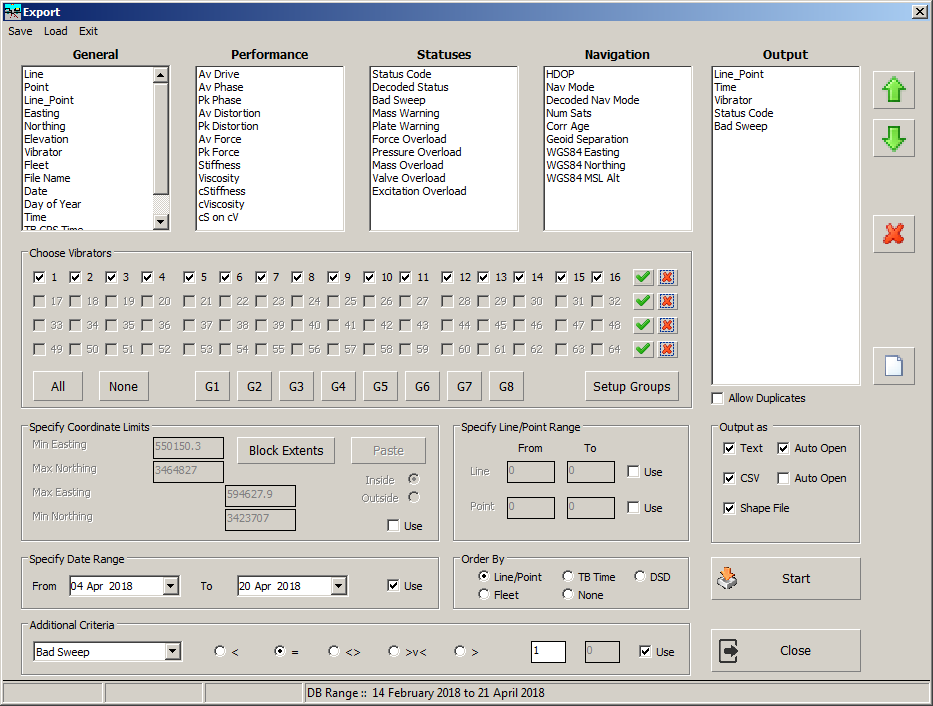Image resolution: width=933 pixels, height=706 pixels.
Task: Click the Exit menu item
Action: pyautogui.click(x=88, y=31)
